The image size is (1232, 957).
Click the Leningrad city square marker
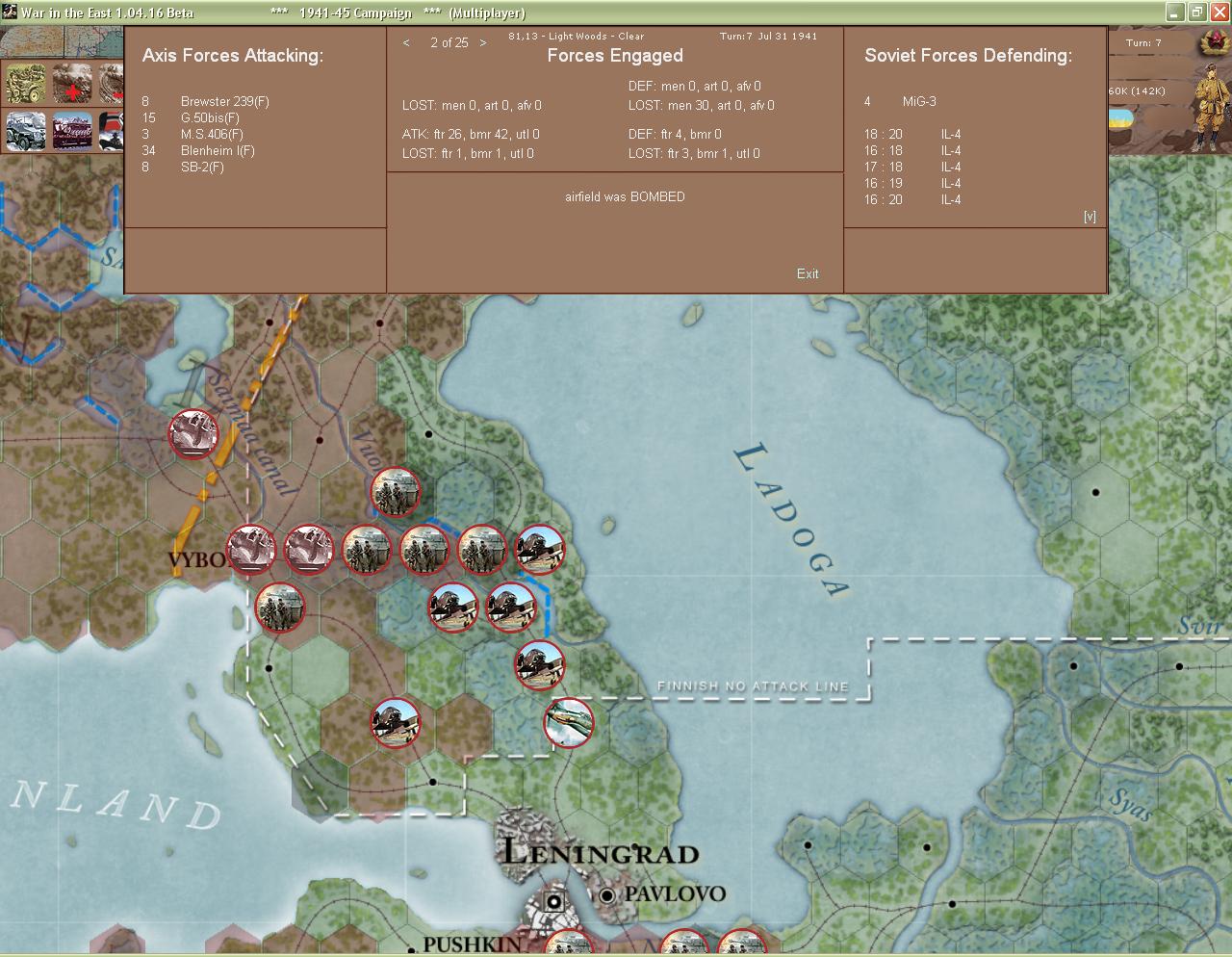[553, 902]
